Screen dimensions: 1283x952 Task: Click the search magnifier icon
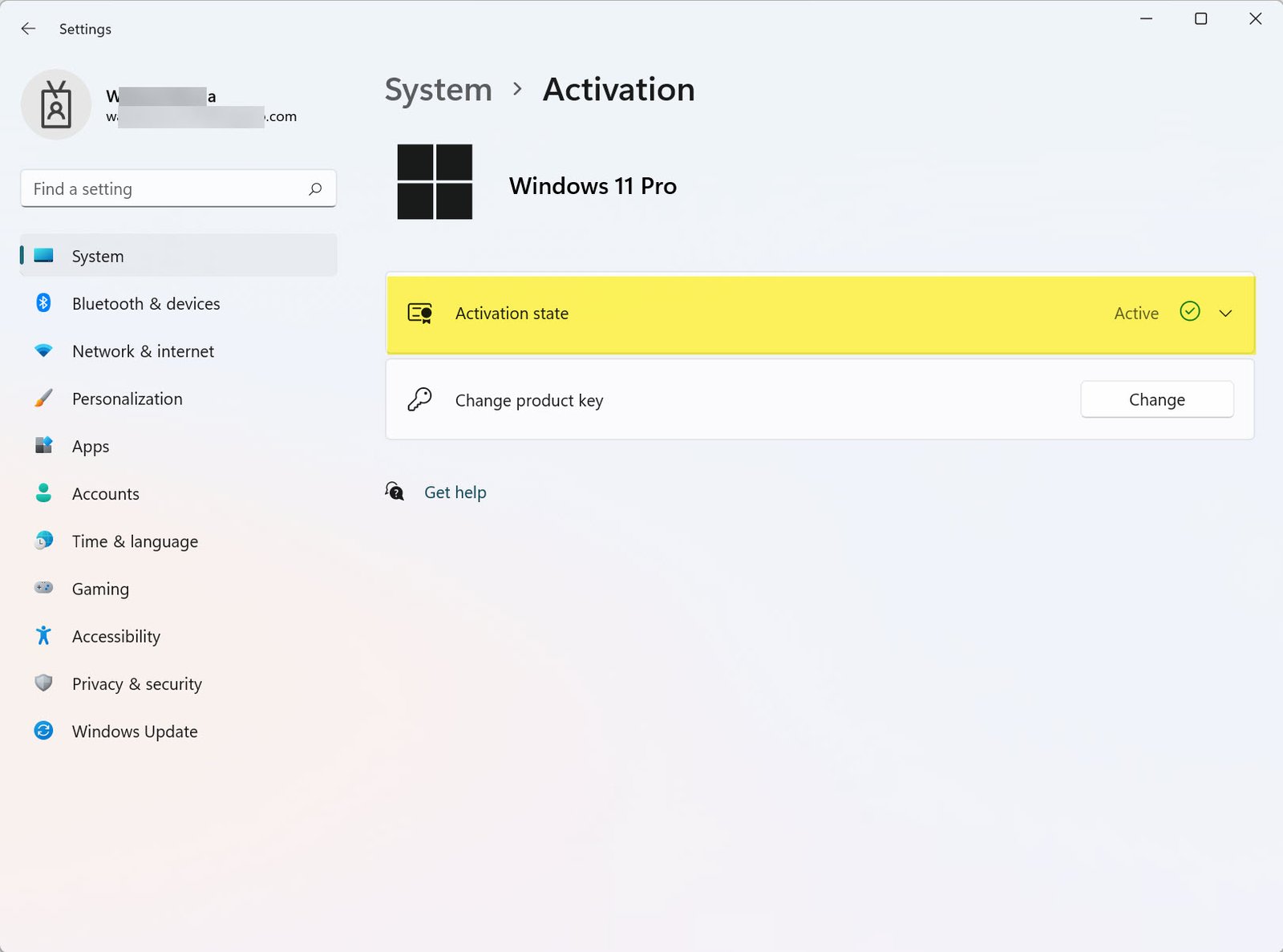[x=315, y=189]
